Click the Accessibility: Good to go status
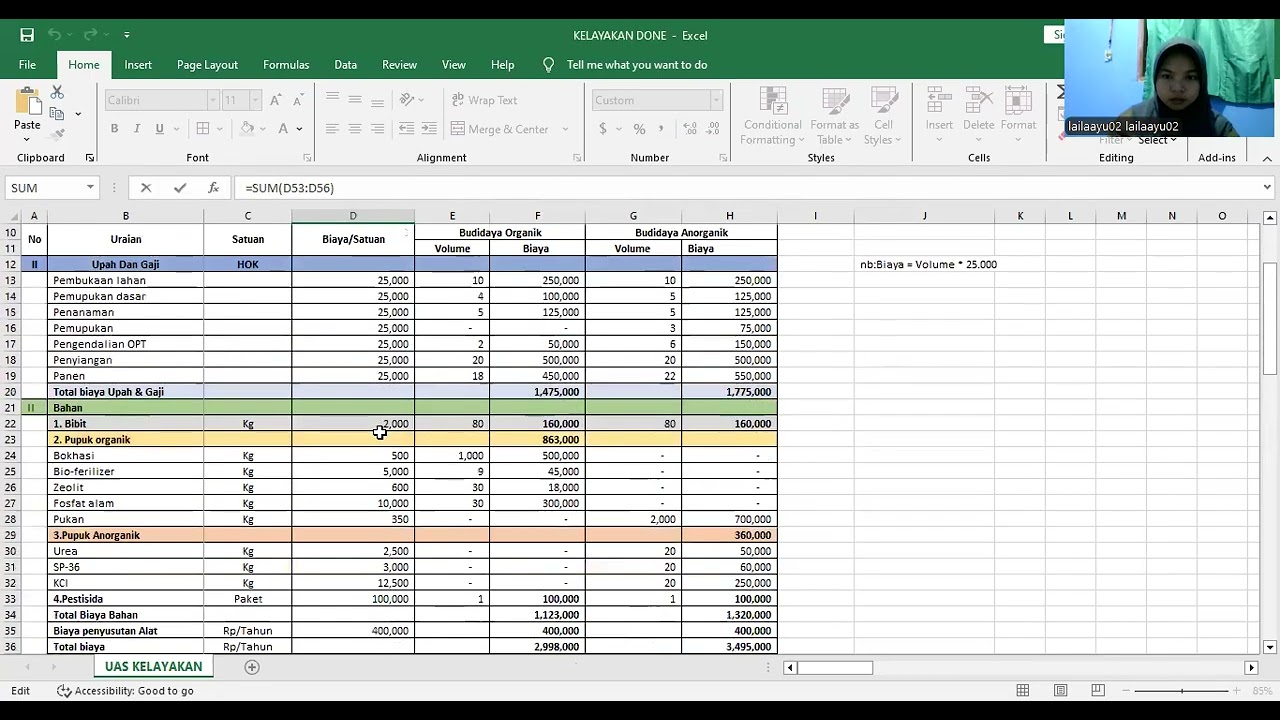The height and width of the screenshot is (720, 1280). 125,691
